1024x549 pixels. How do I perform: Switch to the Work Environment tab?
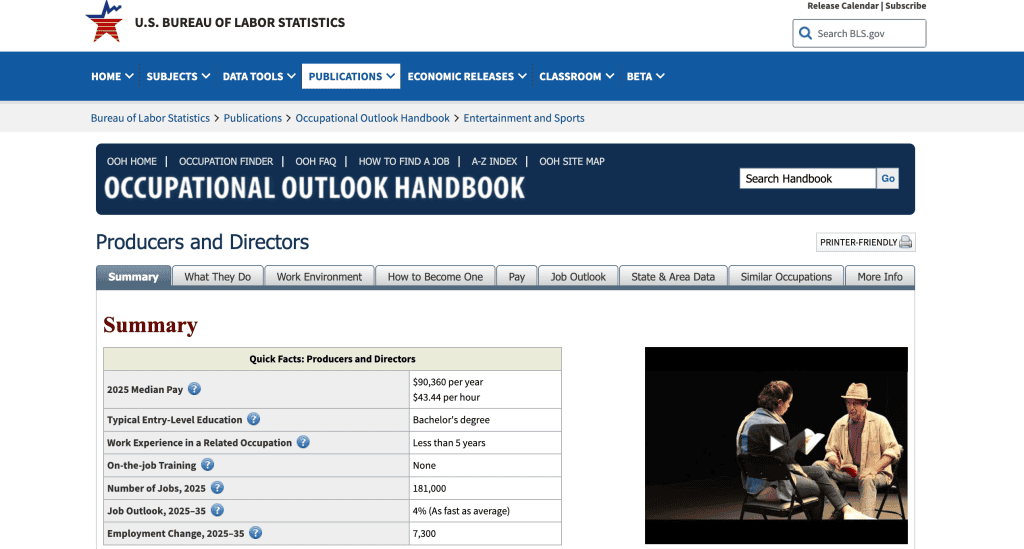tap(319, 277)
